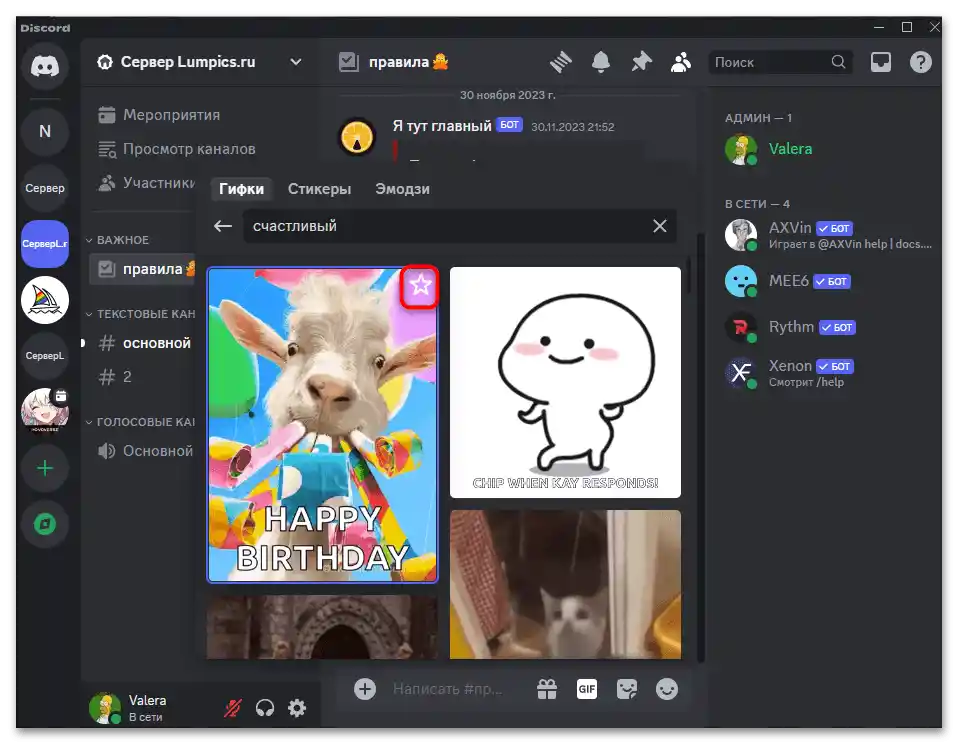Open help question mark icon
Viewport: 958px width, 744px height.
[920, 62]
